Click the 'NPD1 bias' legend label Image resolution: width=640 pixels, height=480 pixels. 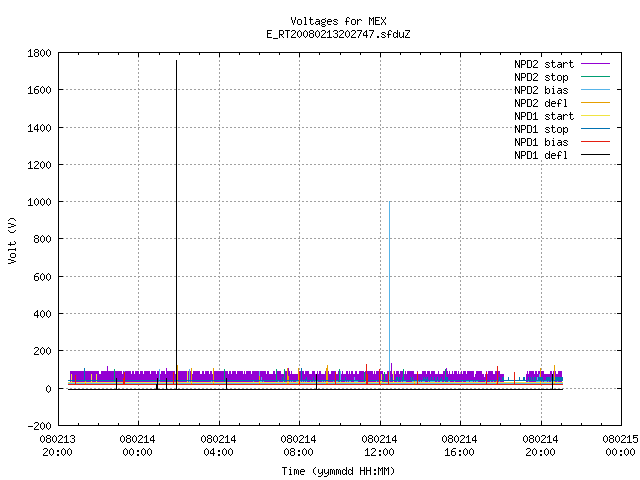541,142
